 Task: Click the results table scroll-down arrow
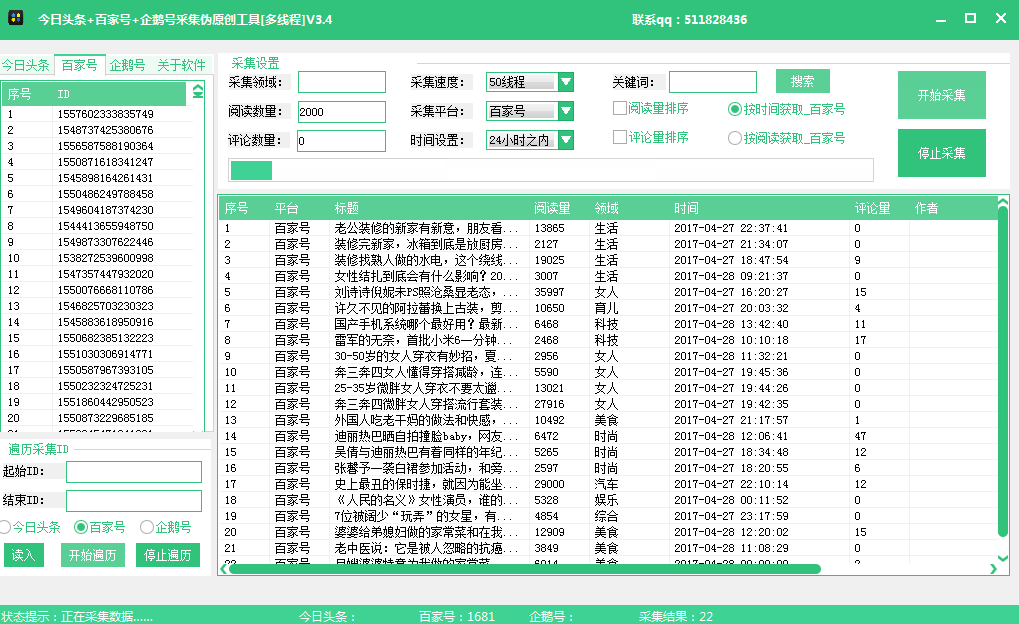1003,558
